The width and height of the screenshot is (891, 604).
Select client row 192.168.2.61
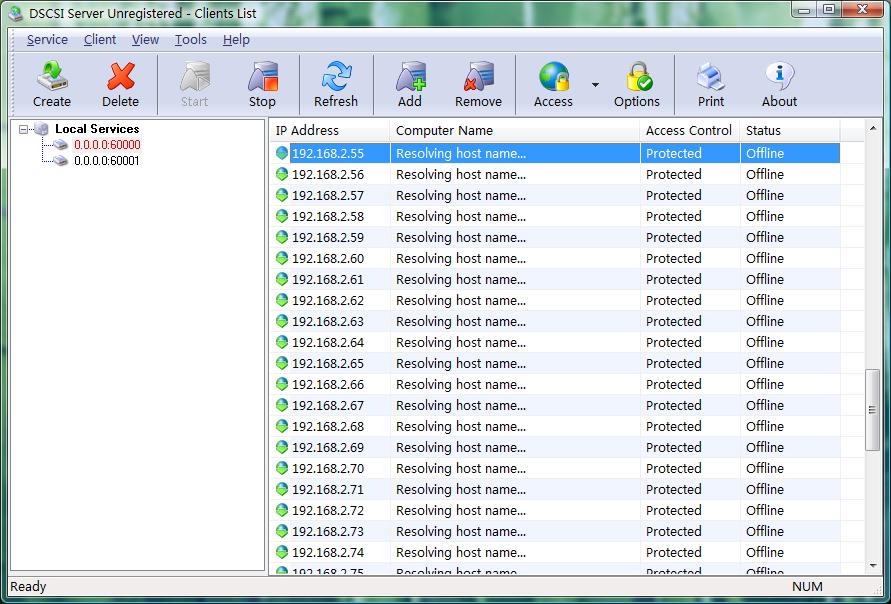tap(555, 280)
